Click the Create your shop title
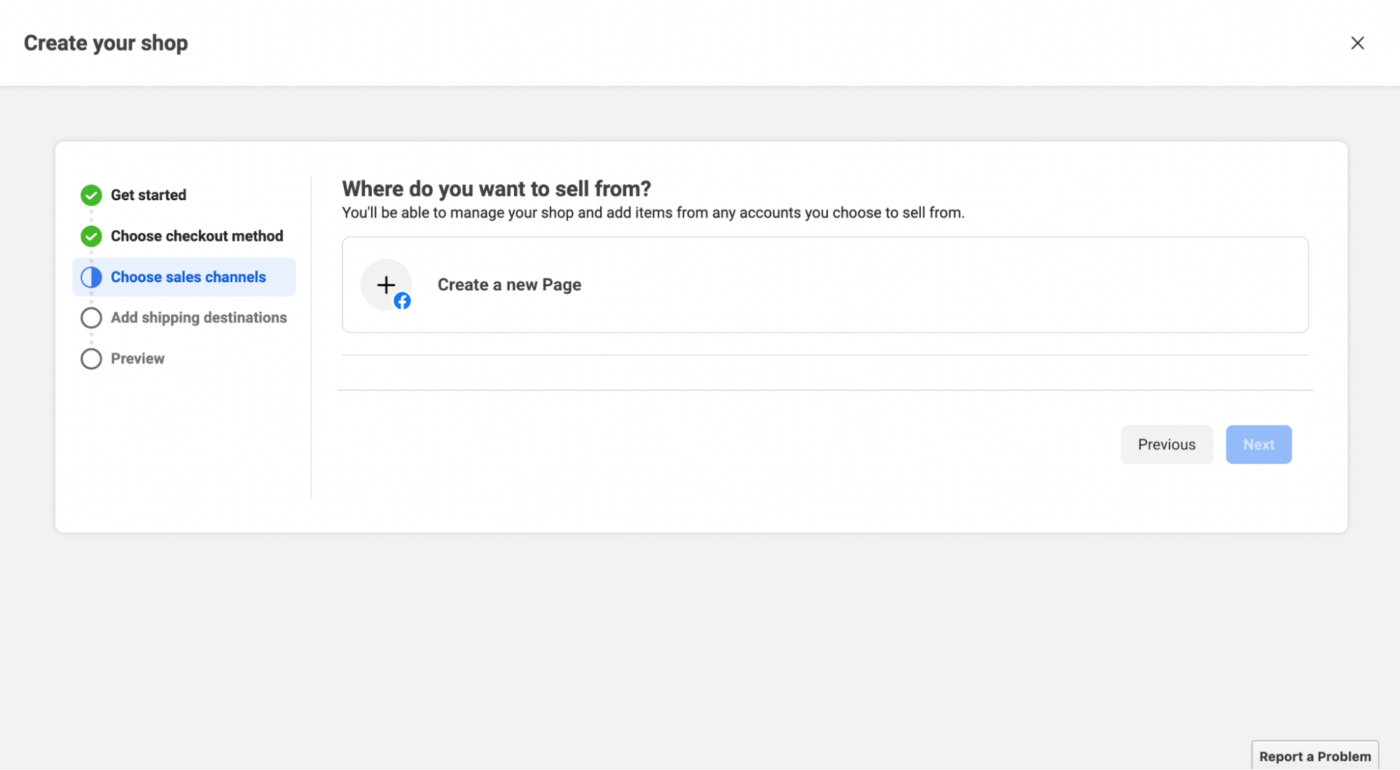 click(x=105, y=42)
